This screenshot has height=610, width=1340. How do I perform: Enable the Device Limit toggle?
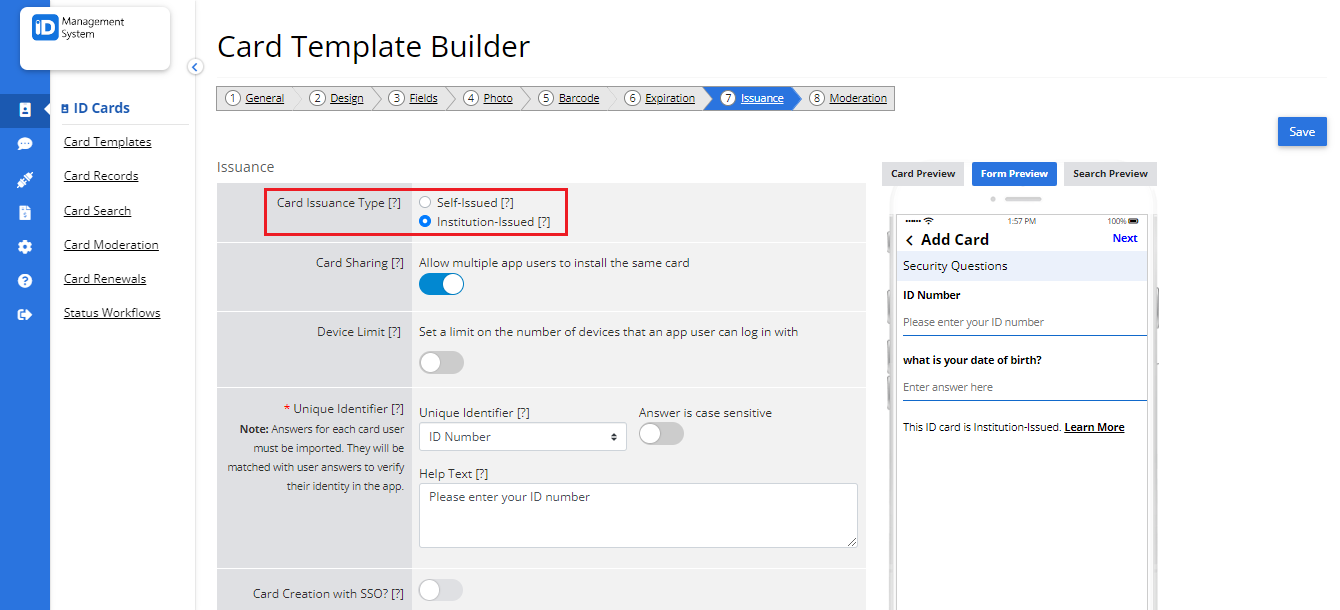coord(441,362)
